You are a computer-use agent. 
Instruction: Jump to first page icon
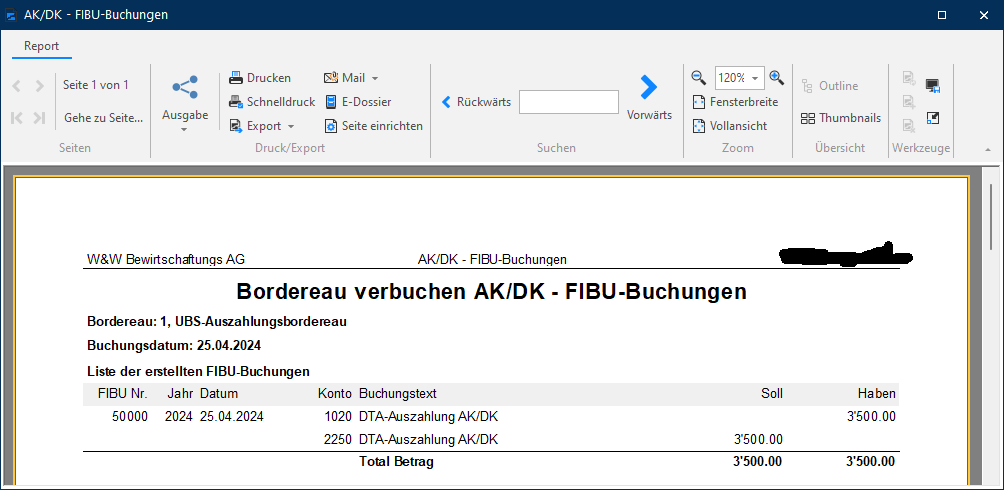(x=17, y=118)
